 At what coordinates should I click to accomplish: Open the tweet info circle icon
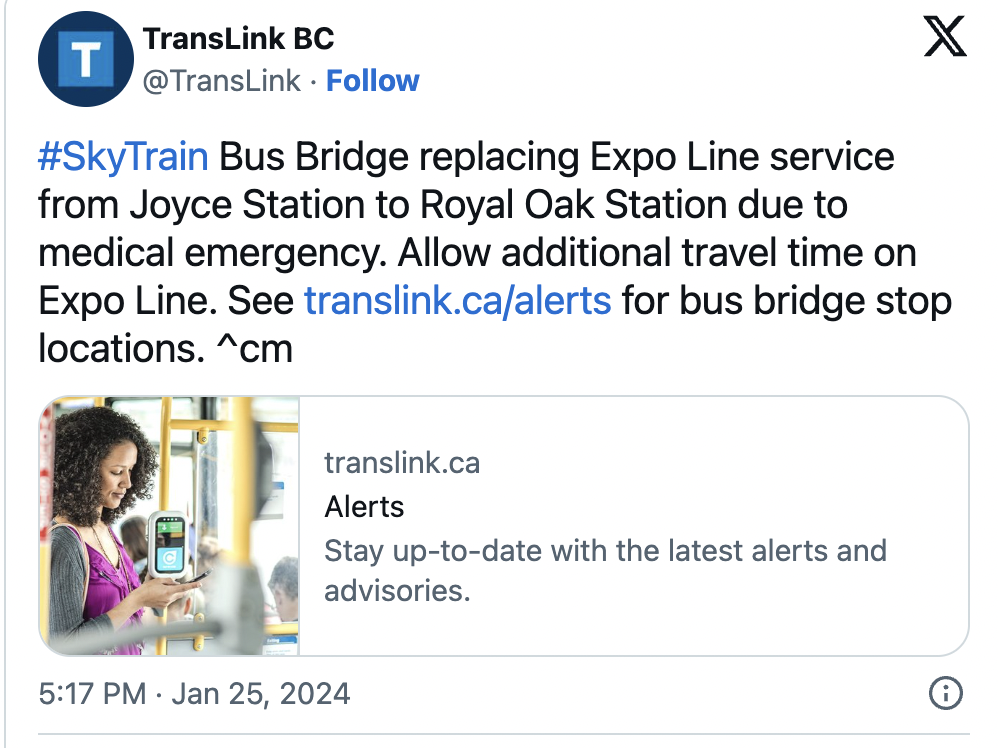(946, 693)
